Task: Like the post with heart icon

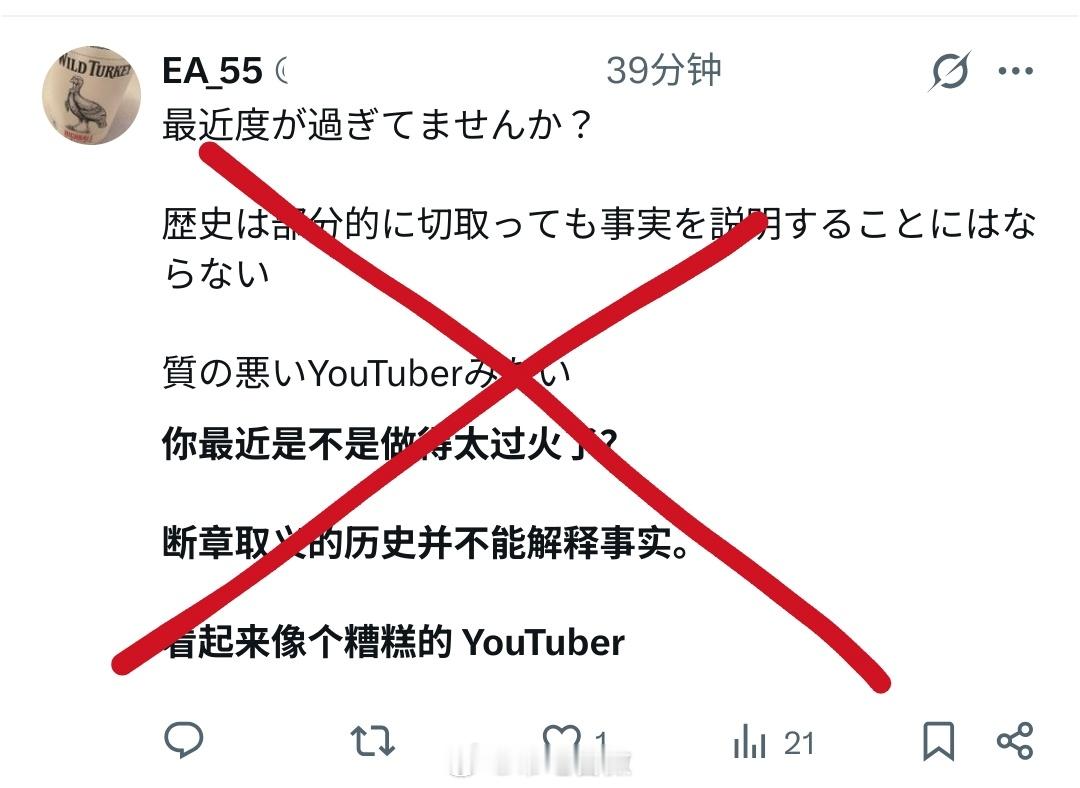Action: (x=561, y=741)
